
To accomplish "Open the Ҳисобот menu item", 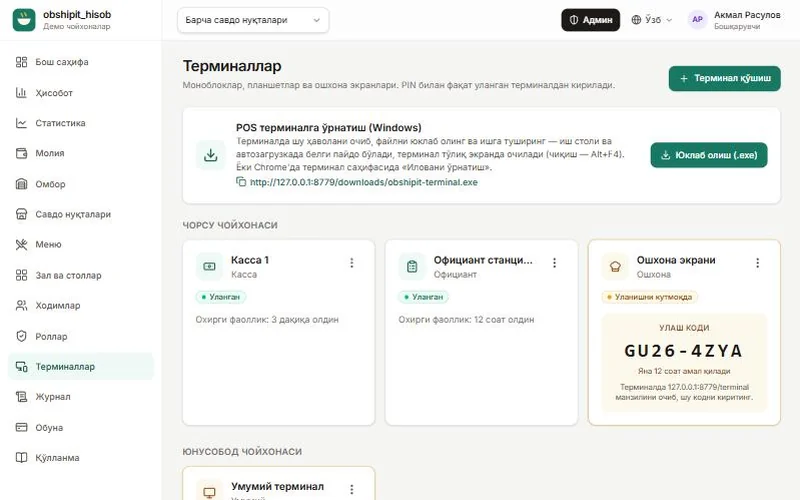I will [x=81, y=92].
